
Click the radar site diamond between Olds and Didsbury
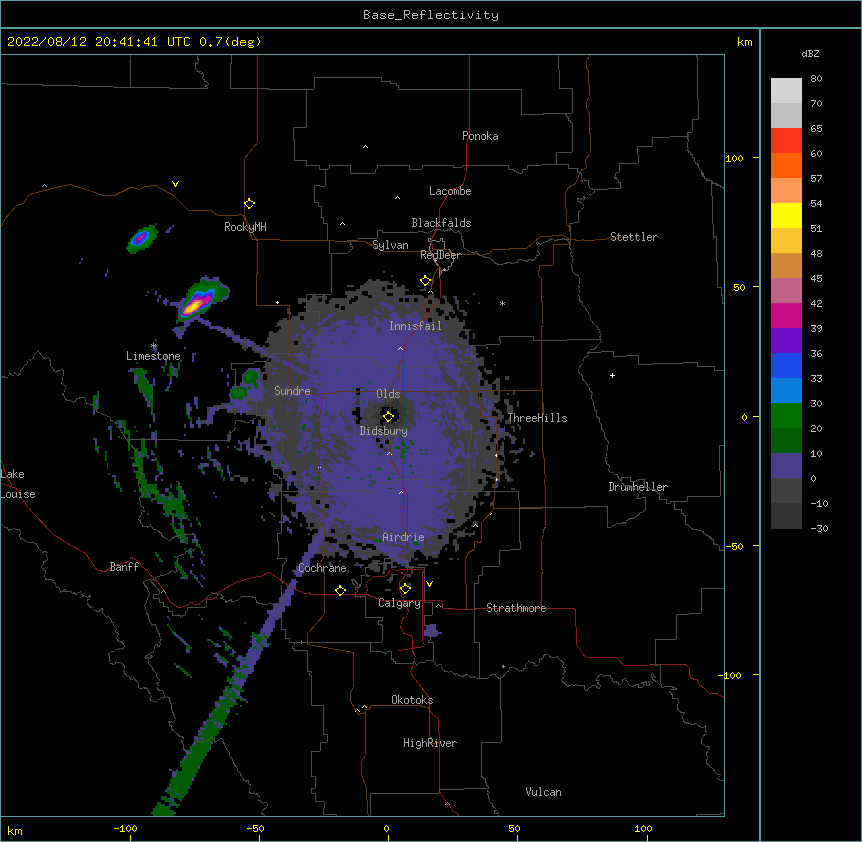pyautogui.click(x=388, y=417)
